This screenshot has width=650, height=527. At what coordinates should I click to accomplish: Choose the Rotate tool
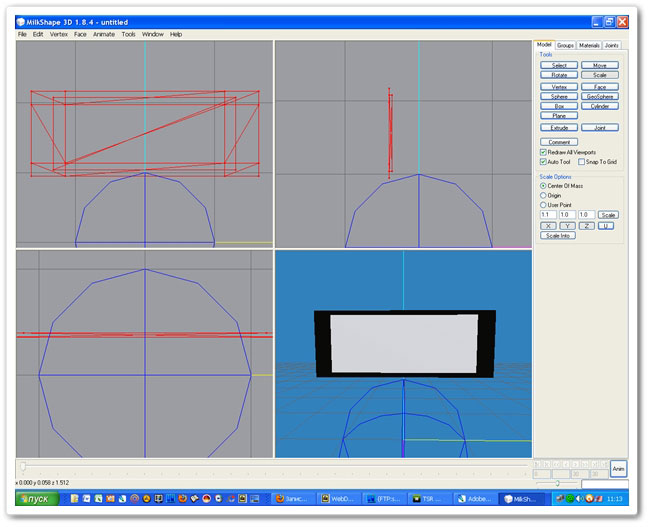pos(559,75)
